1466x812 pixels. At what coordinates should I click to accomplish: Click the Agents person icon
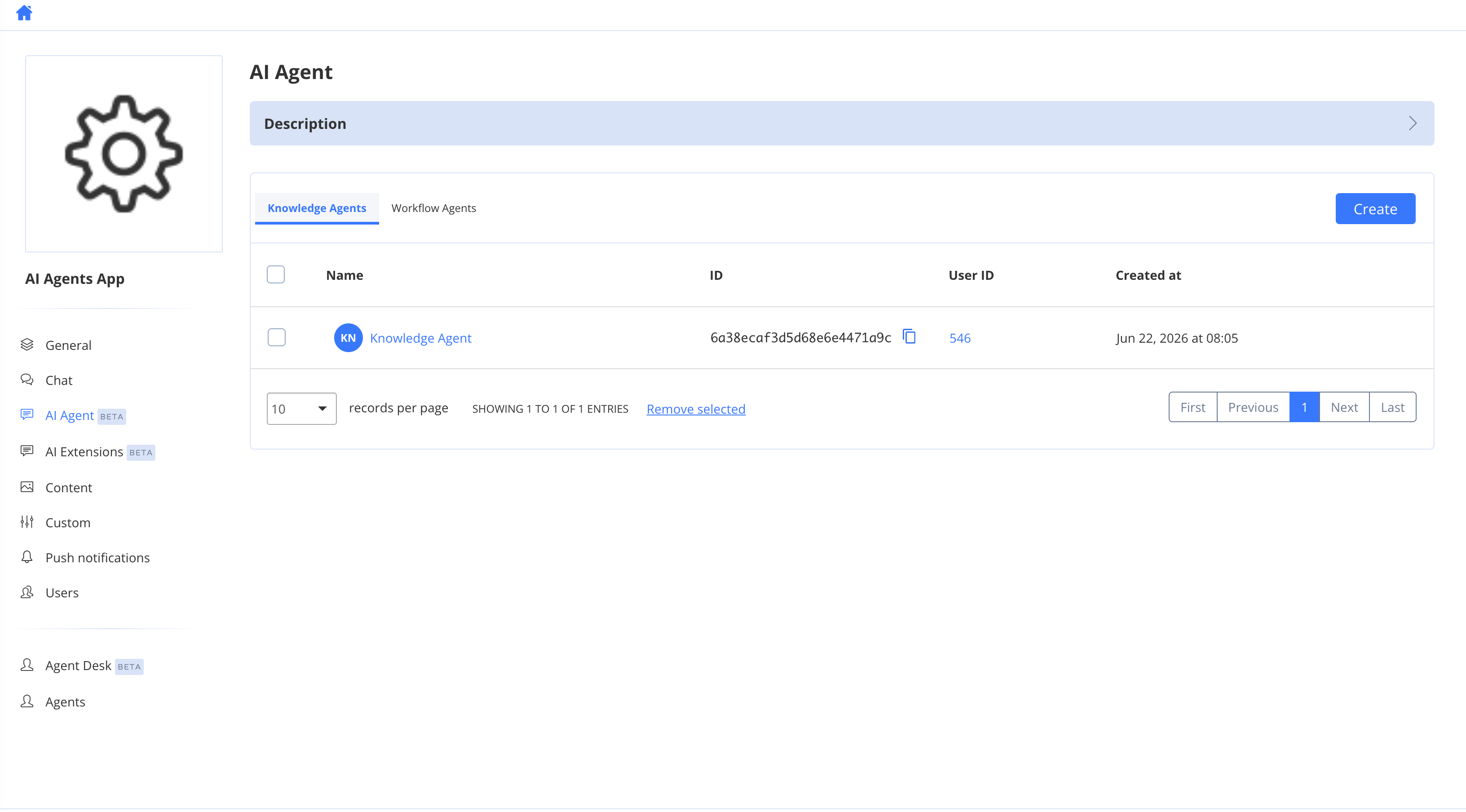pos(27,701)
